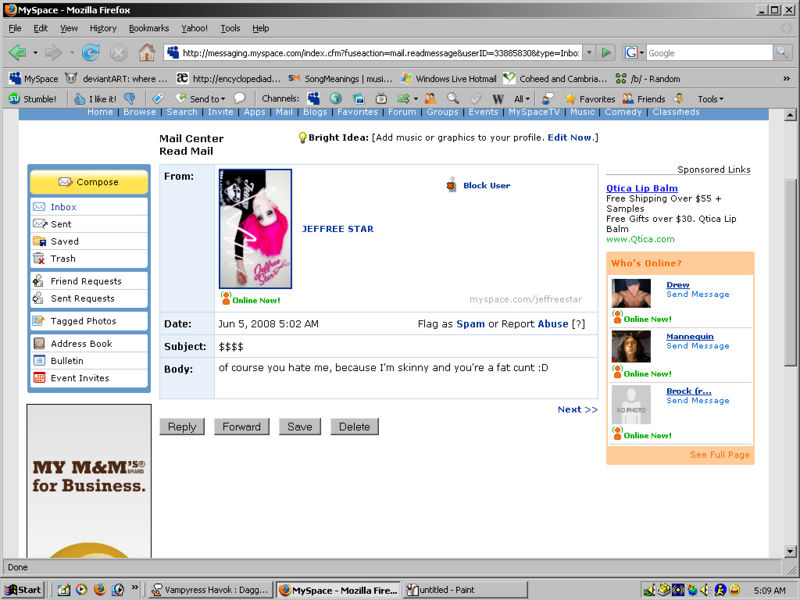Image resolution: width=800 pixels, height=600 pixels.
Task: Select the Wikipedia W channel icon
Action: click(498, 98)
